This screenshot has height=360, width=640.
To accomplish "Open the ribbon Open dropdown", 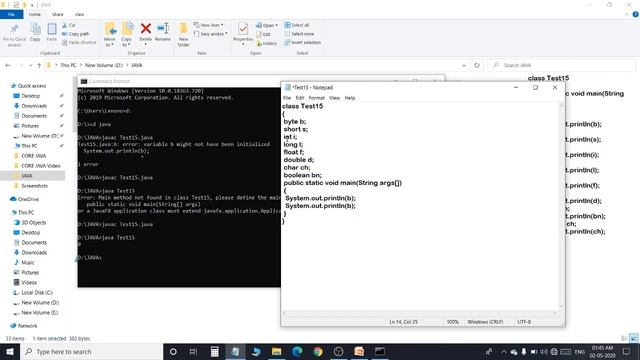I will 267,25.
